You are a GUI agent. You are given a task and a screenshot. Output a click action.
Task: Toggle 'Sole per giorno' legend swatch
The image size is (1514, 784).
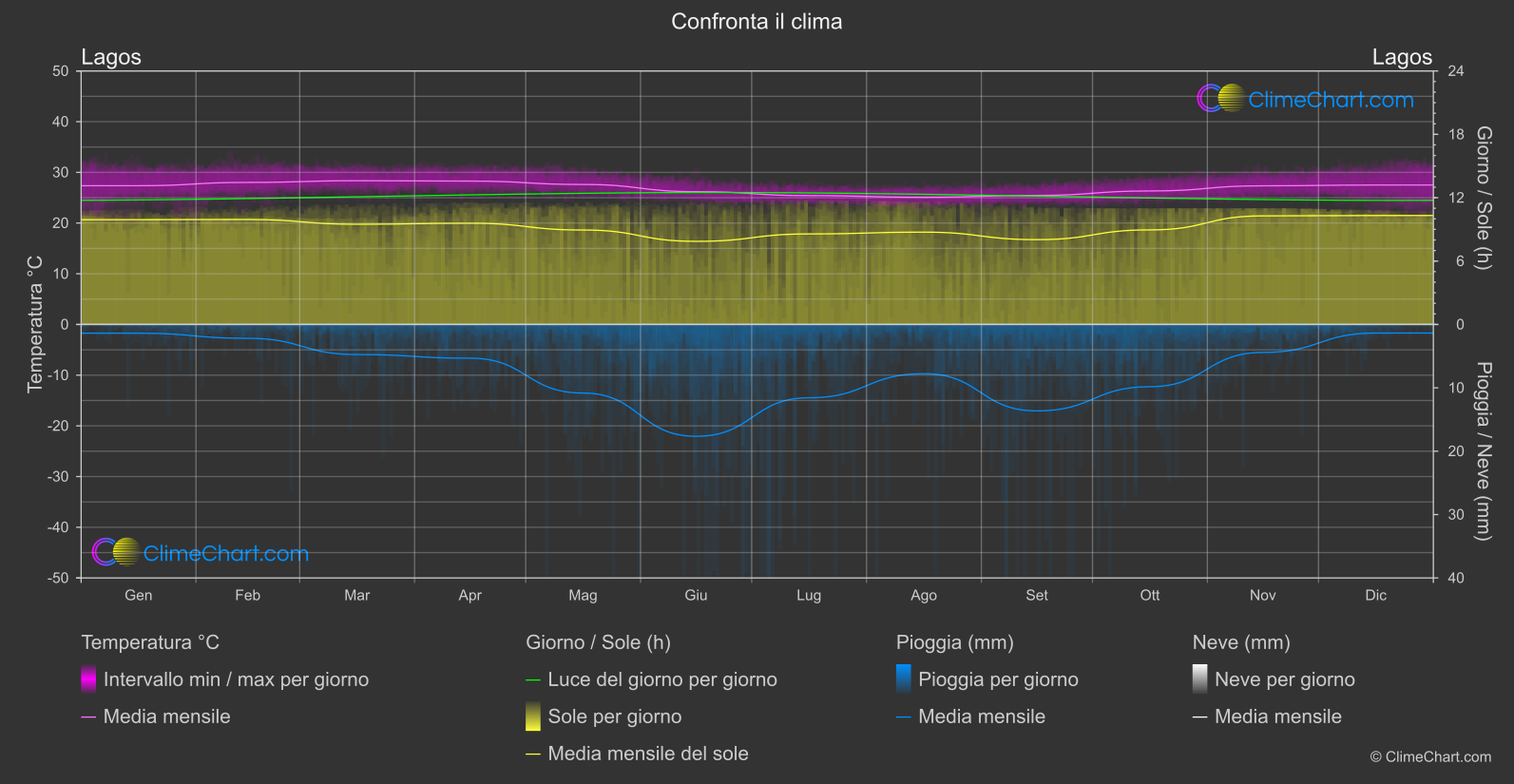pyautogui.click(x=533, y=717)
